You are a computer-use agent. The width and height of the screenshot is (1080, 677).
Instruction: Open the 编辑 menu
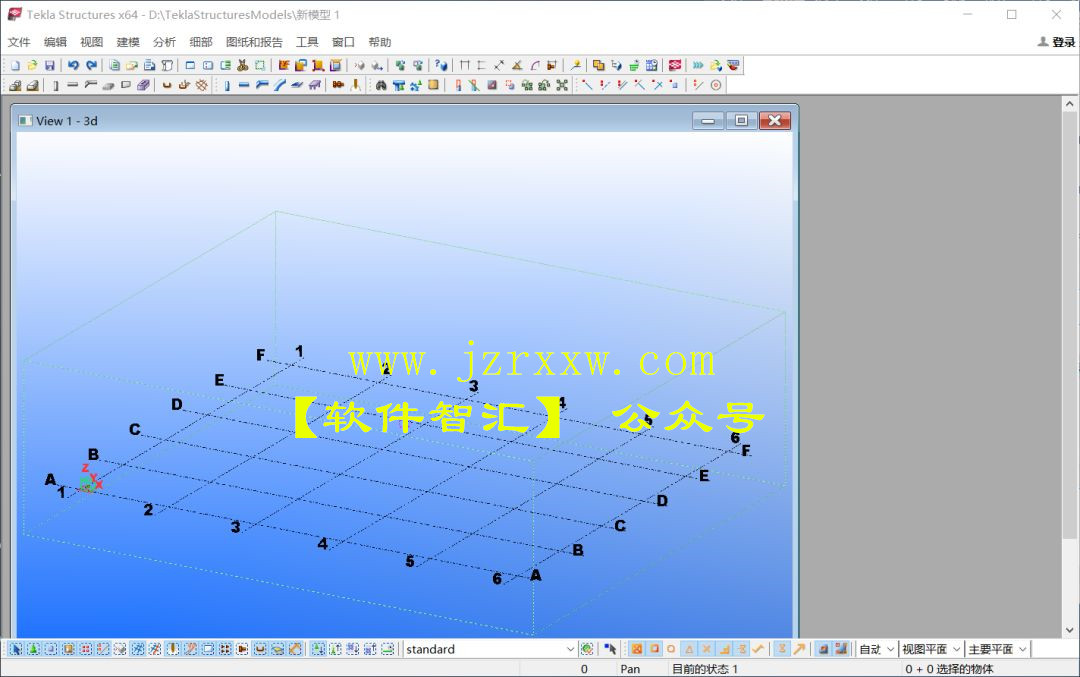55,42
